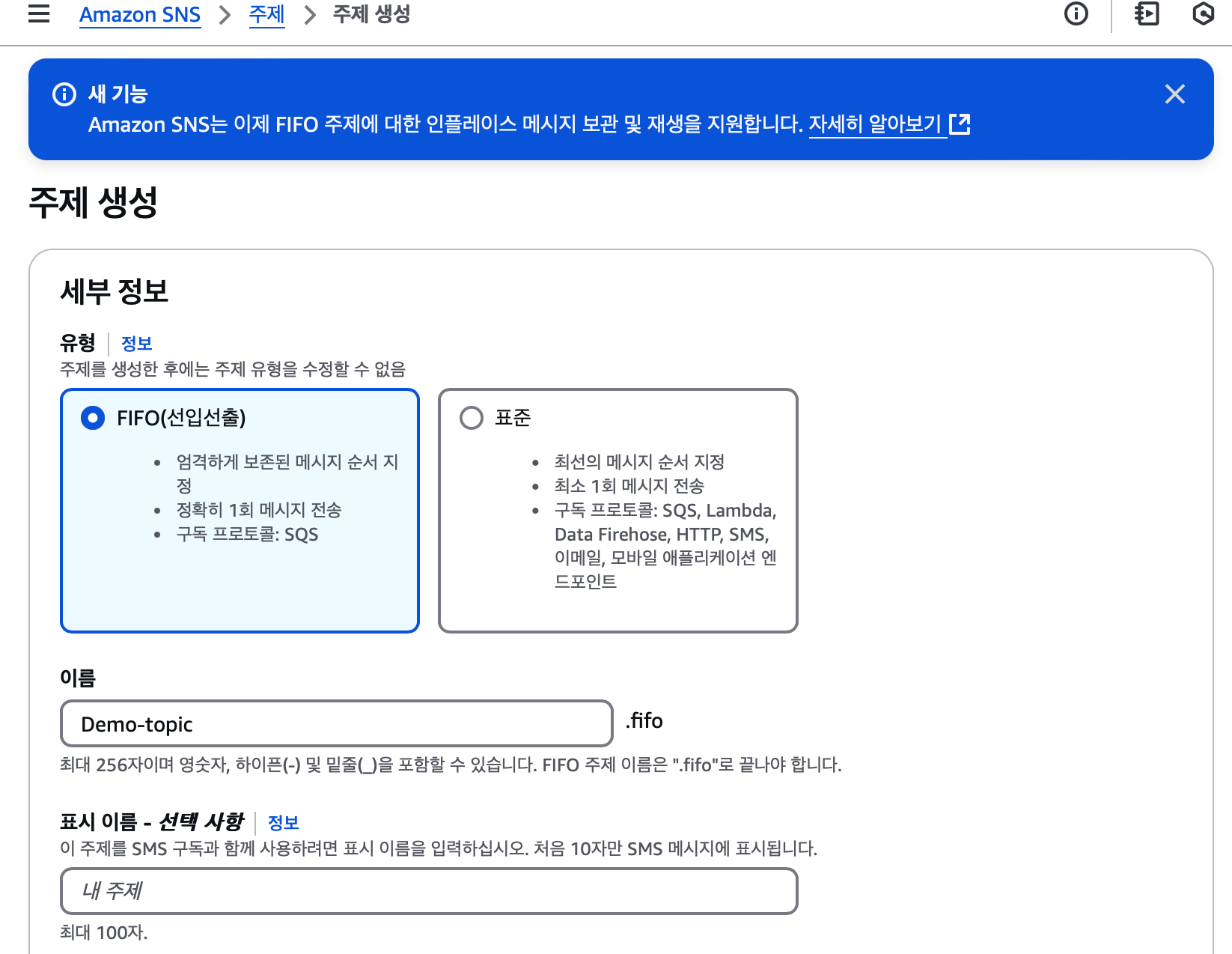Image resolution: width=1232 pixels, height=954 pixels.
Task: Open the hamburger navigation menu
Action: 39,13
